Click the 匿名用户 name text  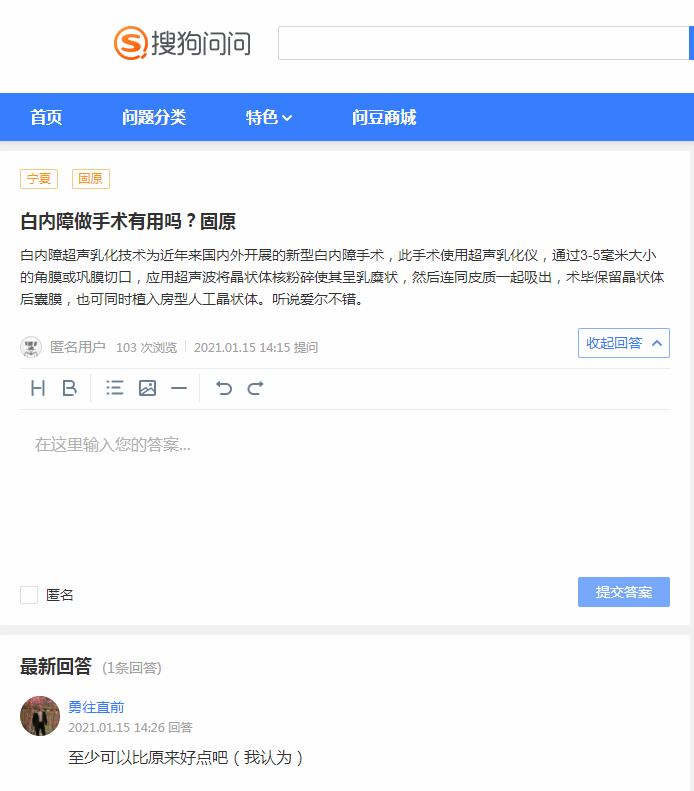[78, 347]
